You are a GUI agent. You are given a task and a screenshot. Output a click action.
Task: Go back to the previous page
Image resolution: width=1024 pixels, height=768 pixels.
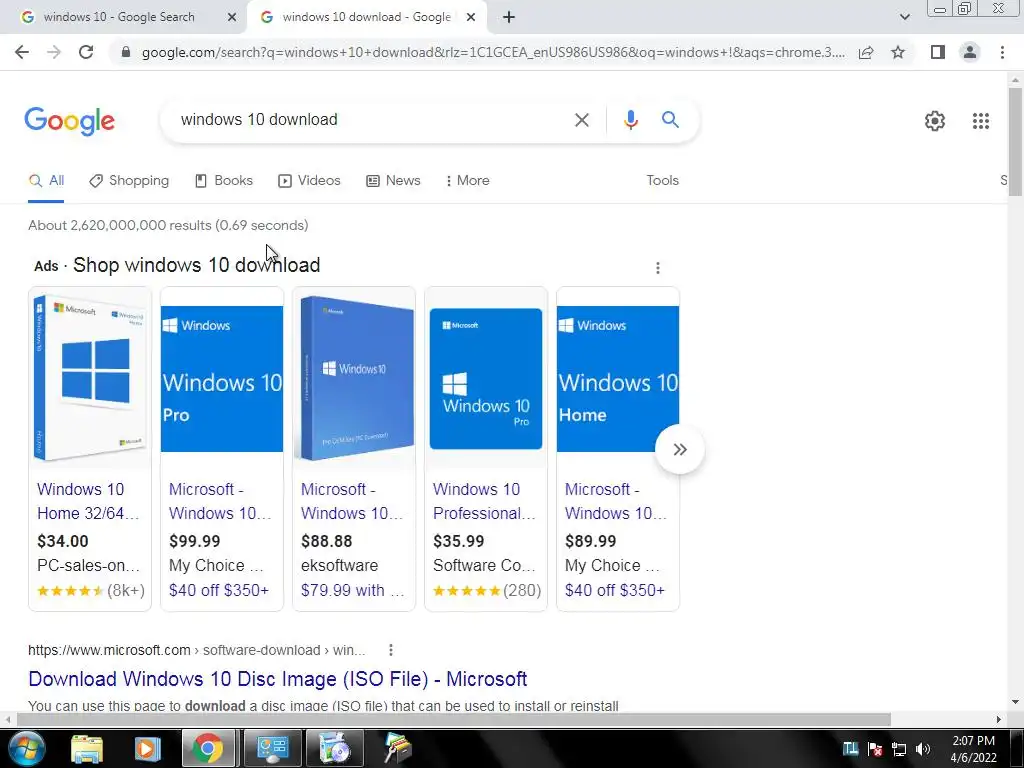tap(22, 52)
